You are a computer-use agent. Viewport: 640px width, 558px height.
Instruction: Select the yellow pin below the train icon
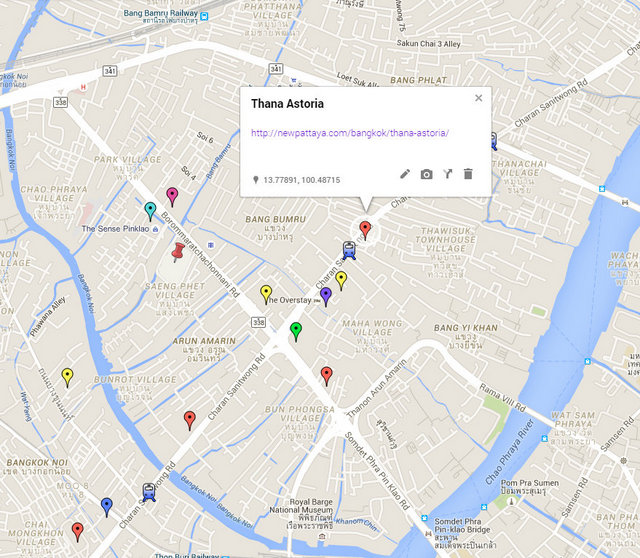(341, 280)
